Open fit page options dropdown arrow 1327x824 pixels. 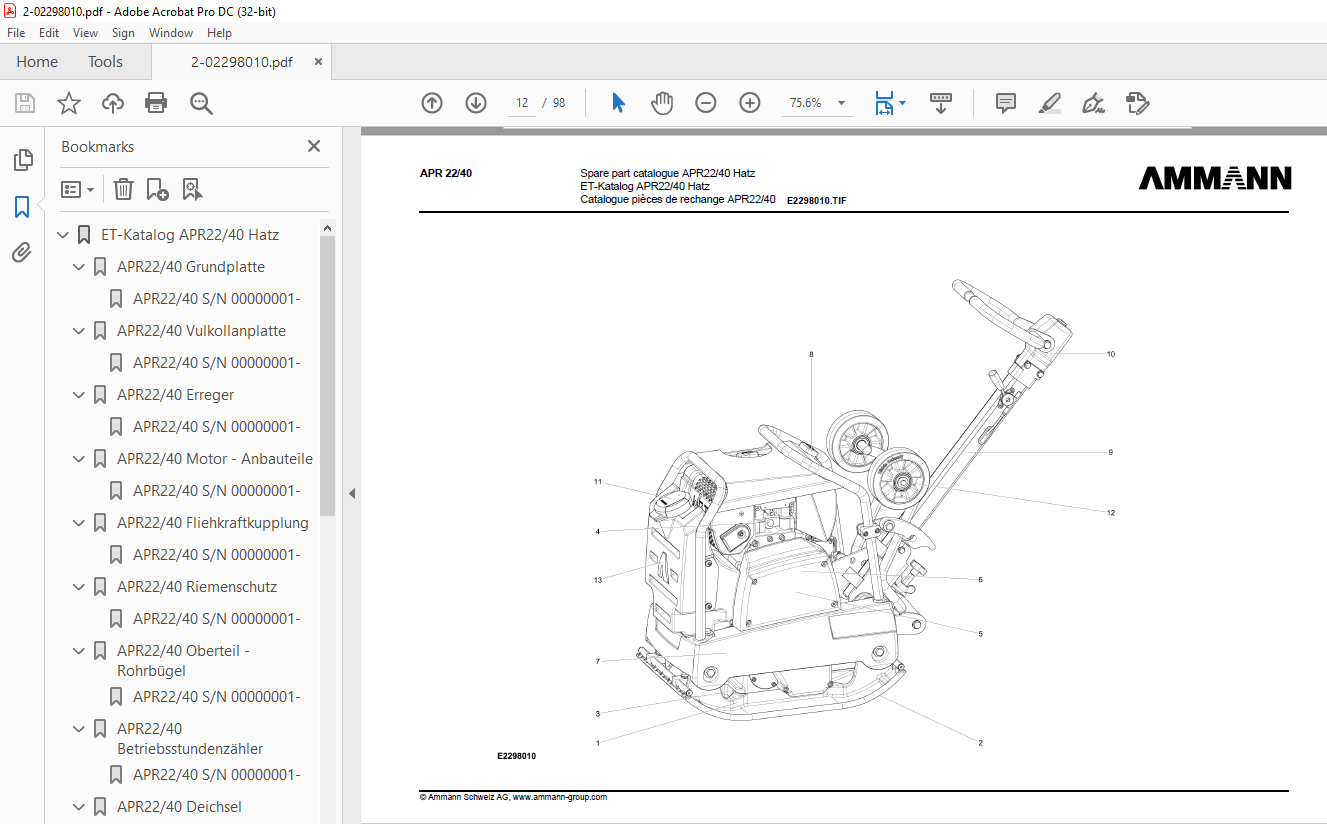point(902,103)
